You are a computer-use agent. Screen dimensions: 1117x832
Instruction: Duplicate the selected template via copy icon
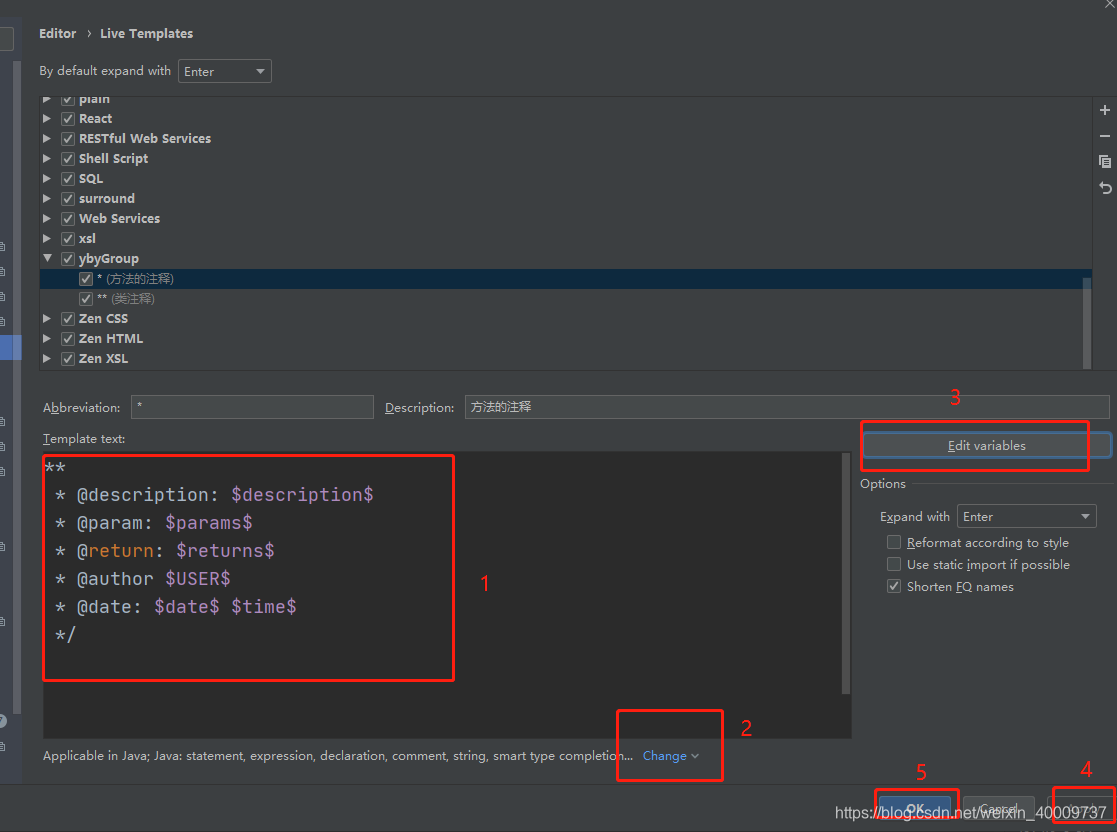(x=1105, y=162)
